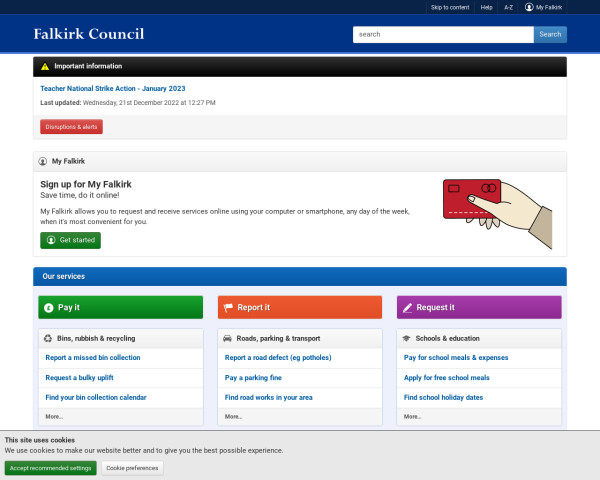Open Find school holiday dates

click(443, 397)
